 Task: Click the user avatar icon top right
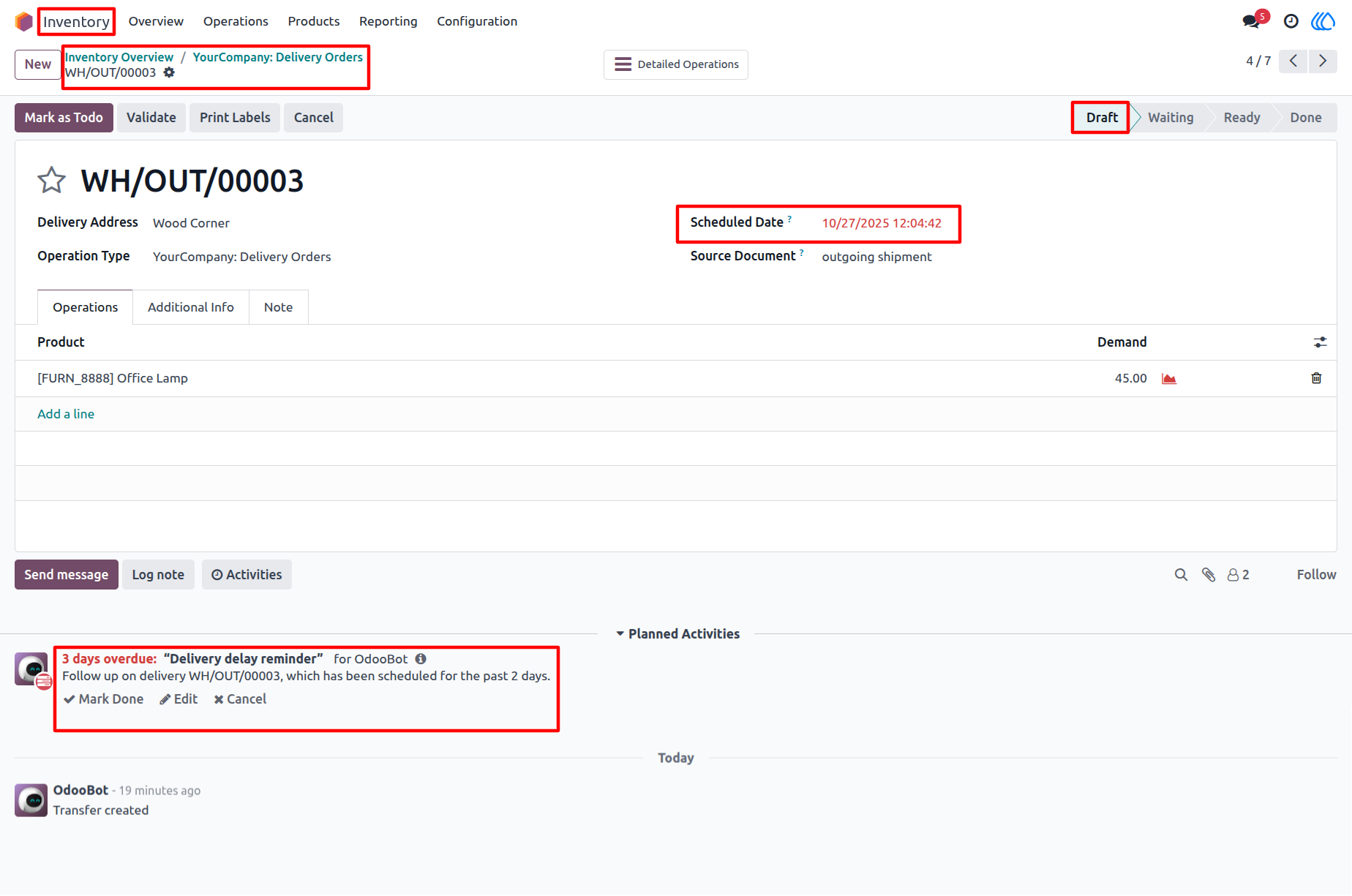(x=1323, y=21)
